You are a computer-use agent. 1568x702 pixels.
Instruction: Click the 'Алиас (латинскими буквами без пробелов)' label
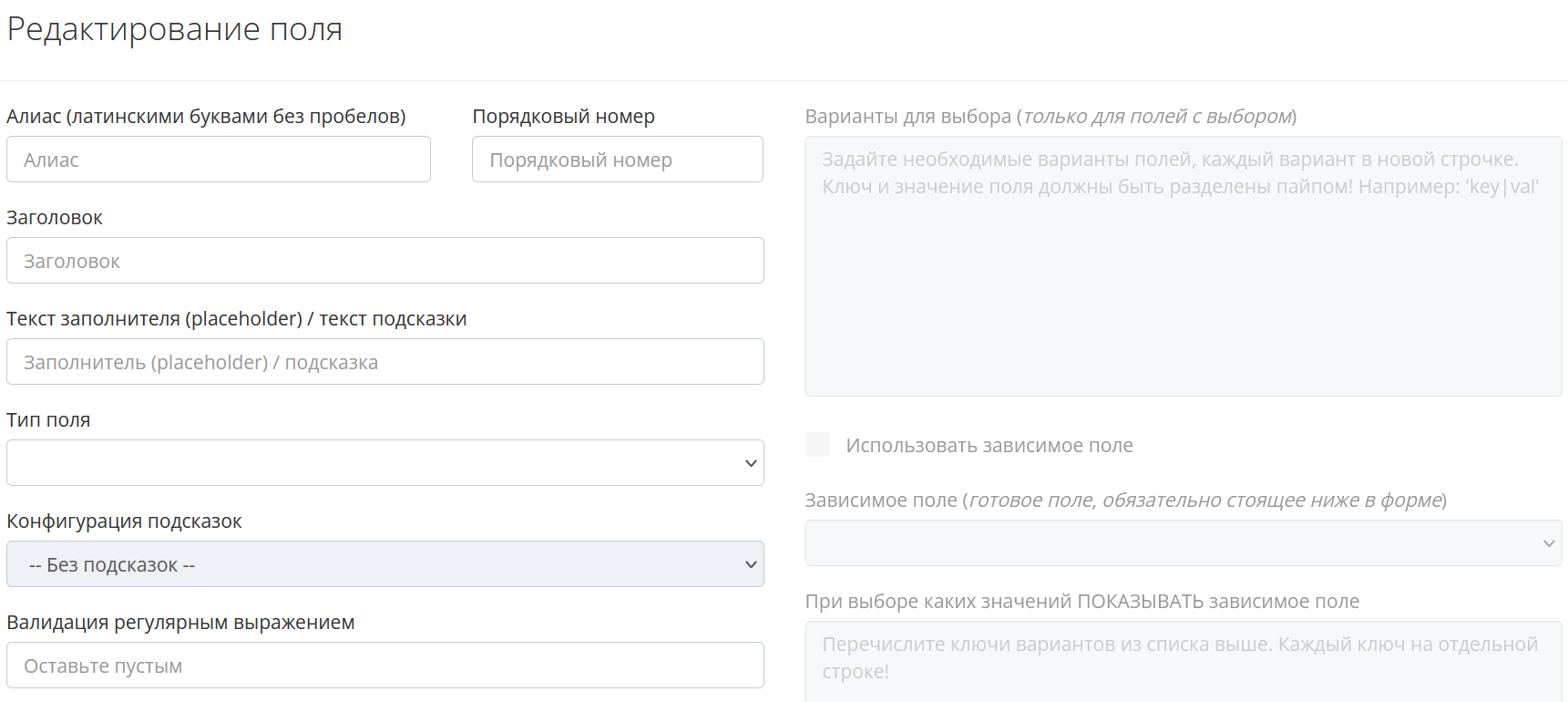(206, 117)
